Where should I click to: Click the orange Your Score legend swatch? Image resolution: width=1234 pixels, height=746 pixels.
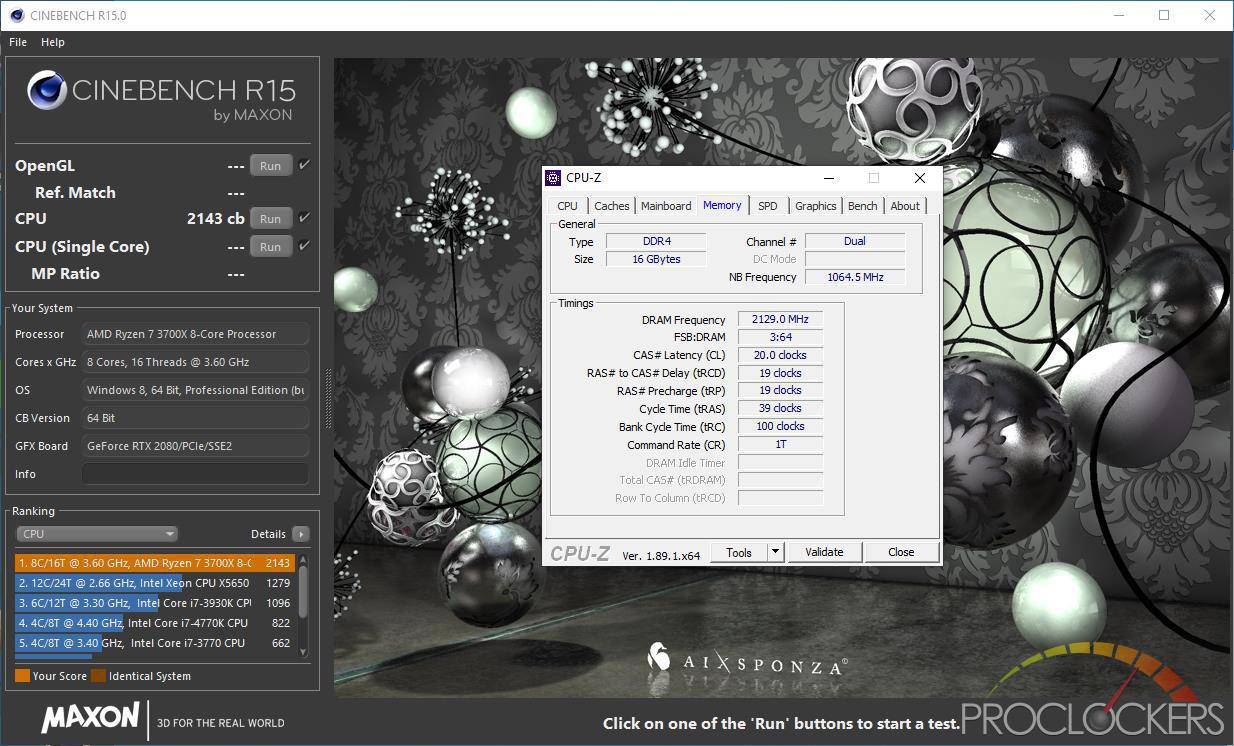point(22,676)
